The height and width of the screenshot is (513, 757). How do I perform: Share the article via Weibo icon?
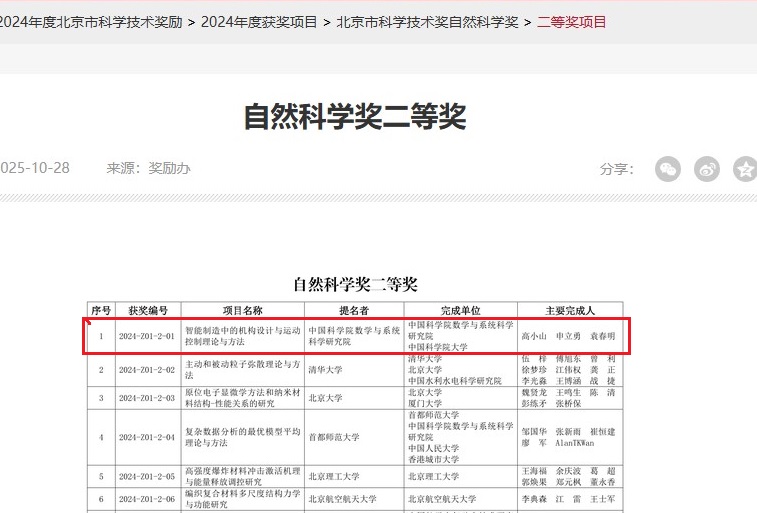[x=707, y=169]
